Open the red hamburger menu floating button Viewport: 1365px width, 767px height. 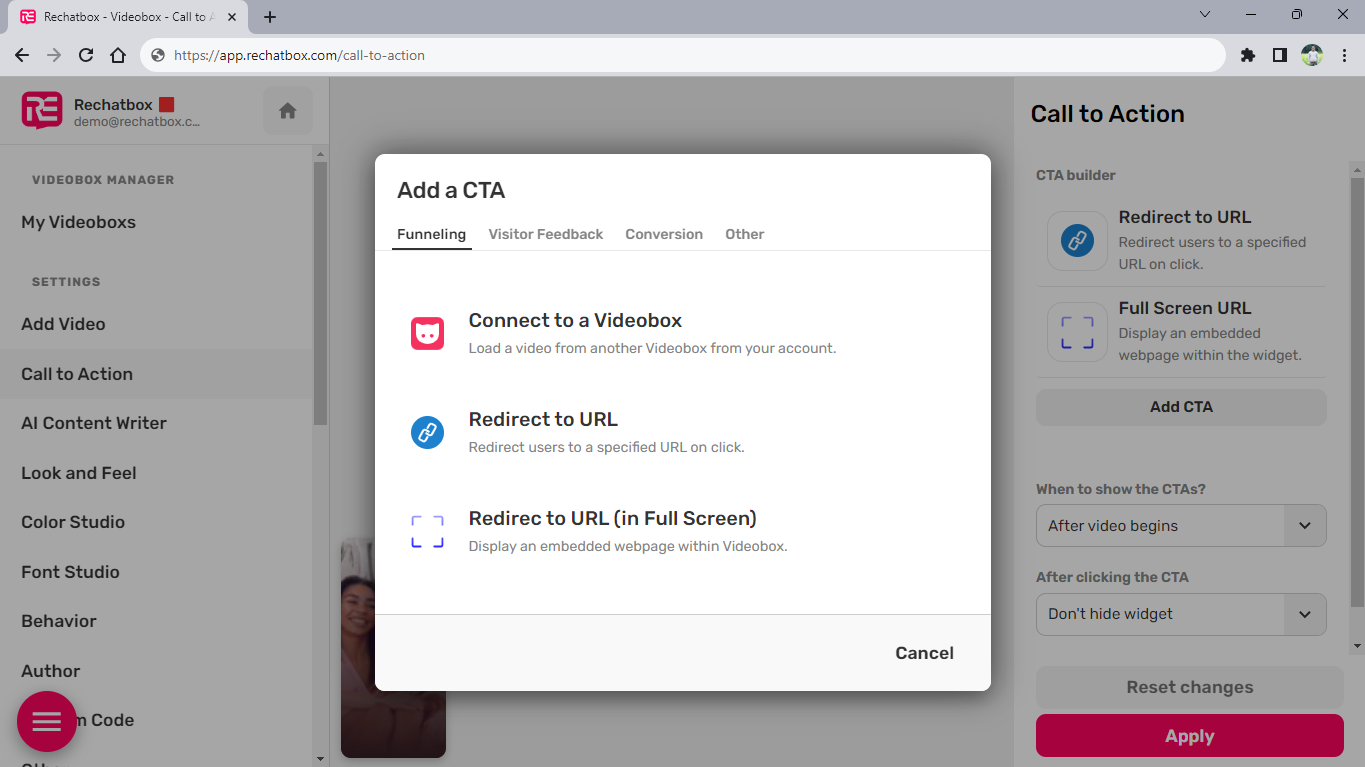click(47, 721)
